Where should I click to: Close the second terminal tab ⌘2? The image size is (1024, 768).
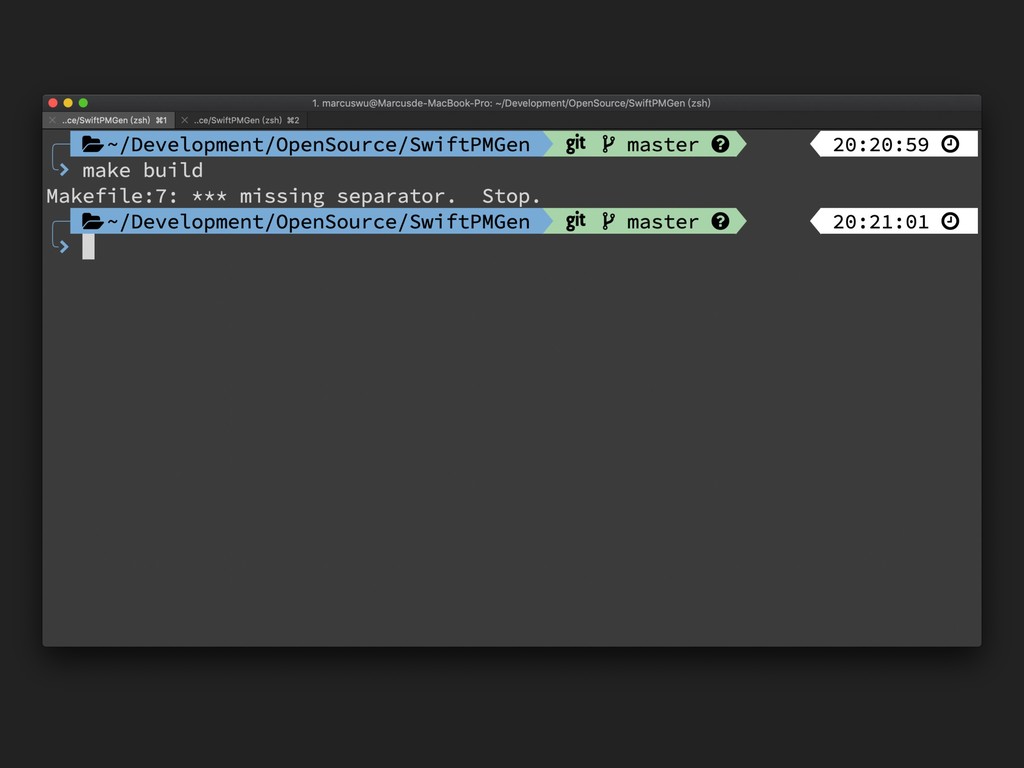tap(185, 120)
